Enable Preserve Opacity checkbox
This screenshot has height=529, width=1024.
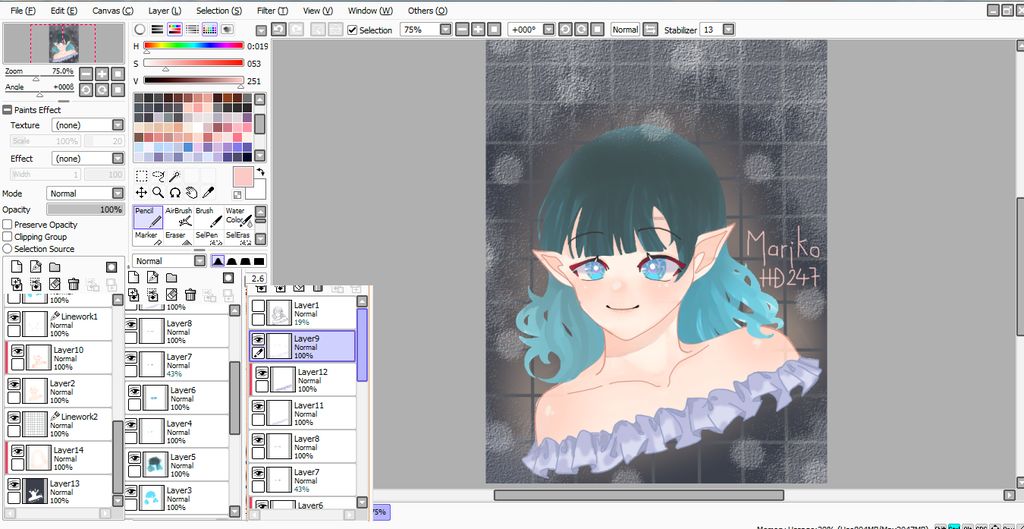8,225
